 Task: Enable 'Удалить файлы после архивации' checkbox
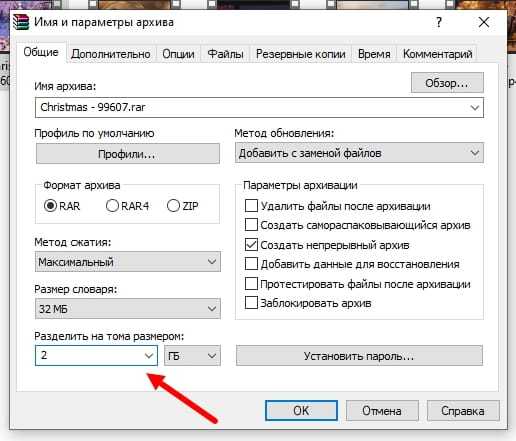251,206
